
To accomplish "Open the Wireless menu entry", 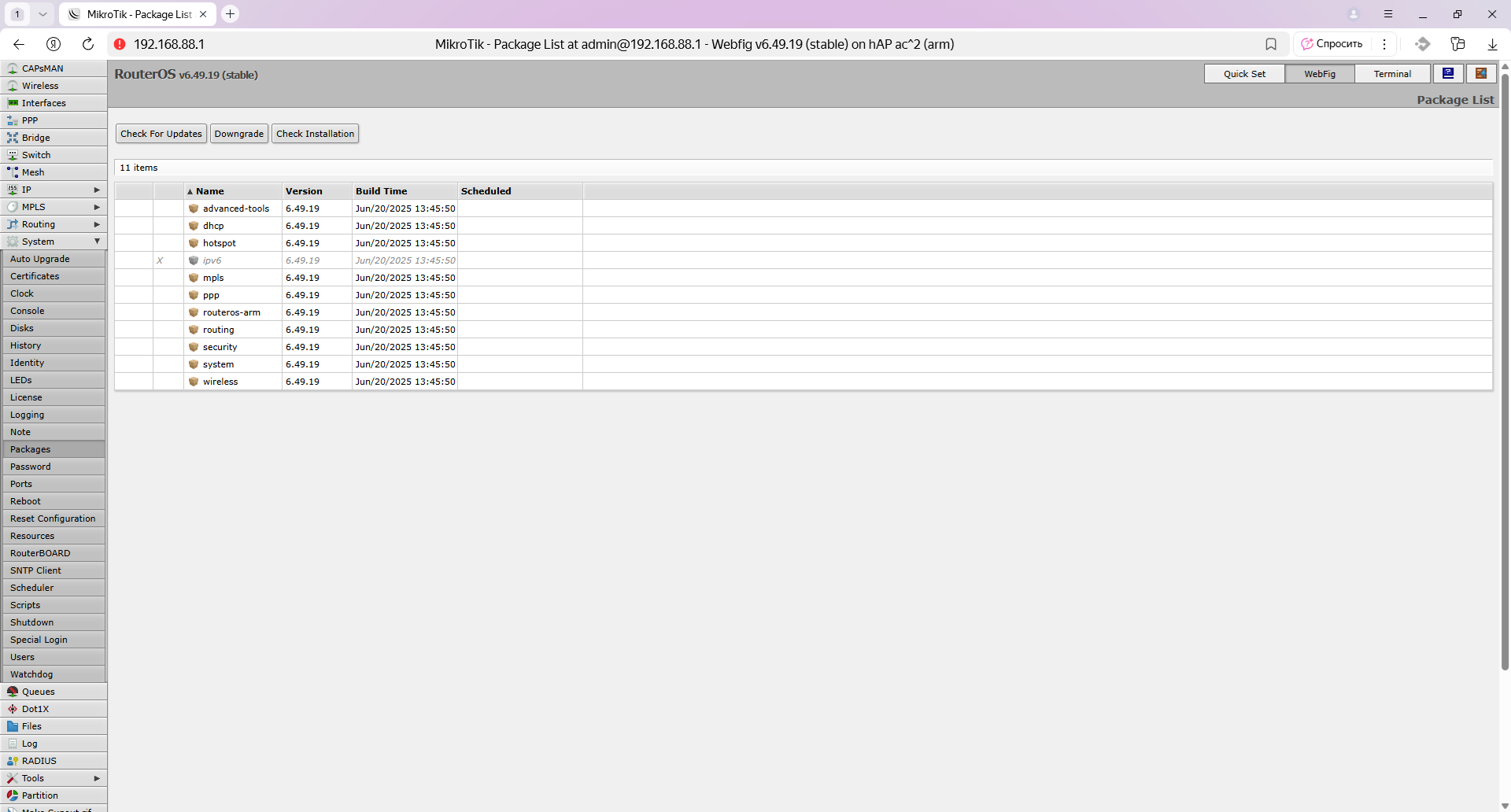I will point(54,86).
